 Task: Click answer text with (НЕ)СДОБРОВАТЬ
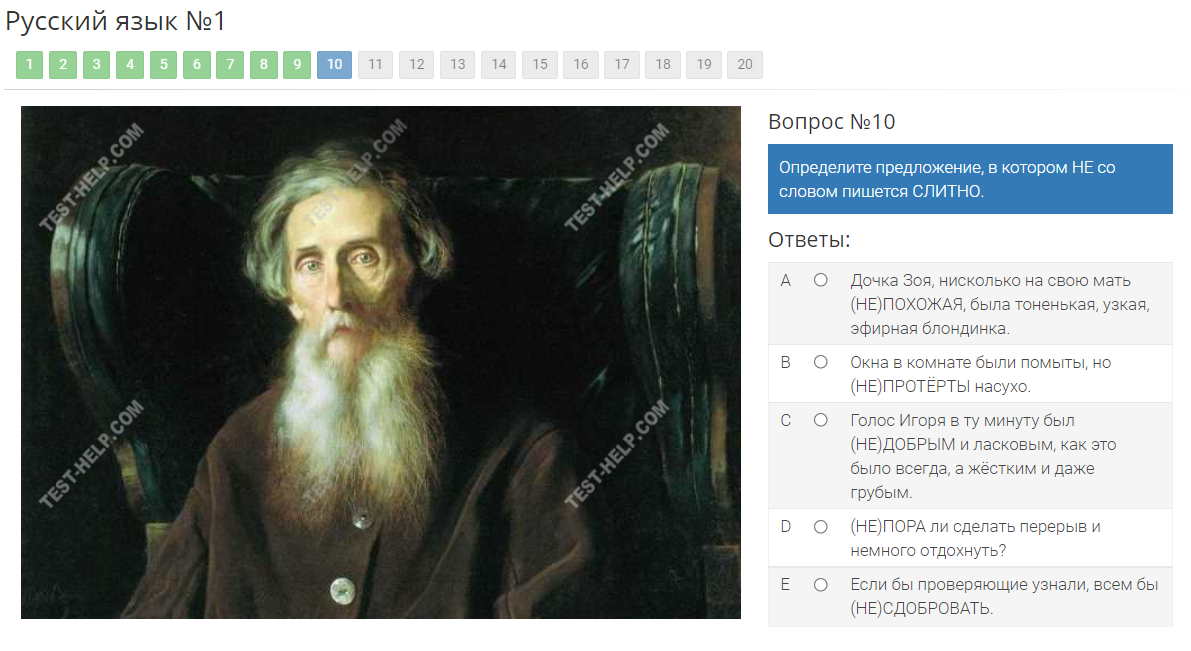click(1004, 596)
